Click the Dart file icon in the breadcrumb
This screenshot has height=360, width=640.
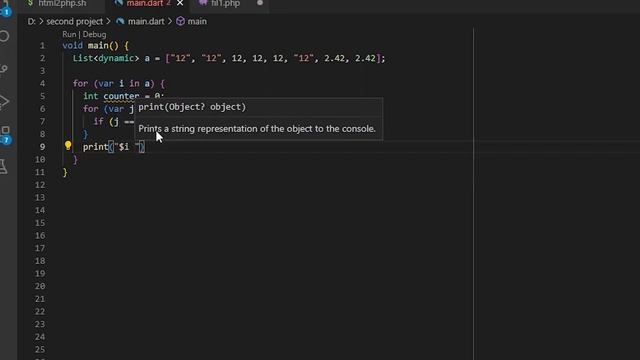[x=120, y=21]
